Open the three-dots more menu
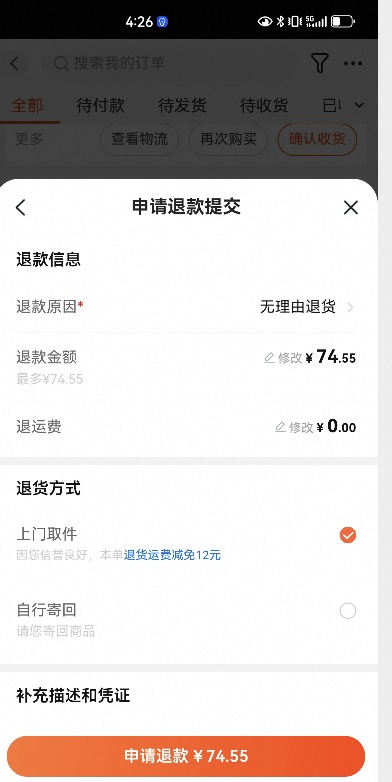Screen dimensions: 392x782 click(x=353, y=63)
